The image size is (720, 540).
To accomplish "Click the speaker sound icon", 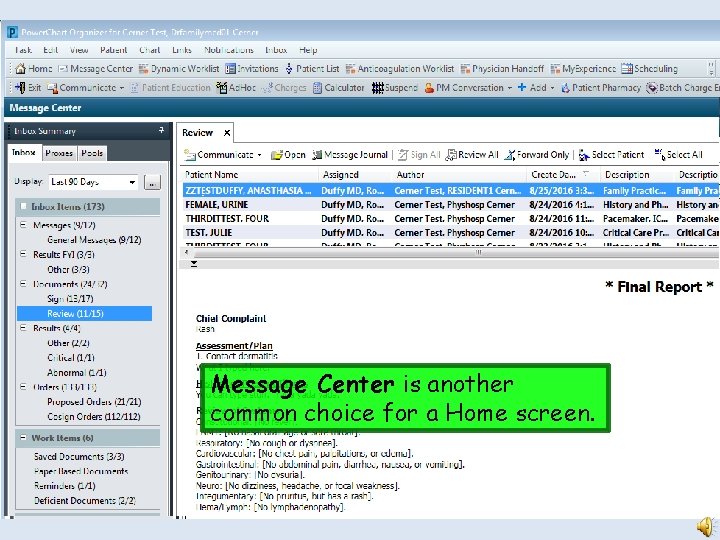I will point(707,527).
